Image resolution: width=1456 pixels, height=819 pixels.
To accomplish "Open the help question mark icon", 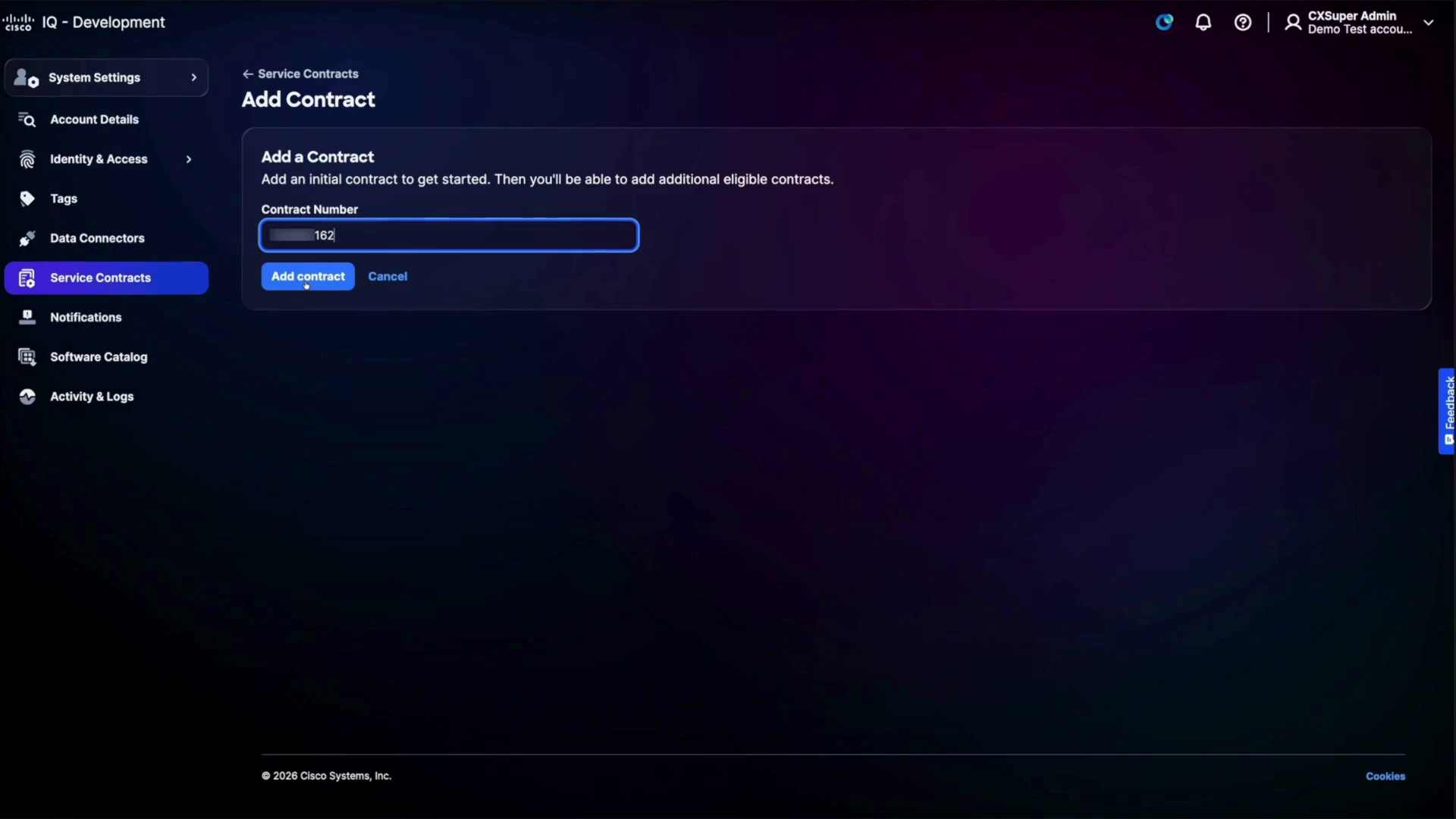I will 1243,23.
